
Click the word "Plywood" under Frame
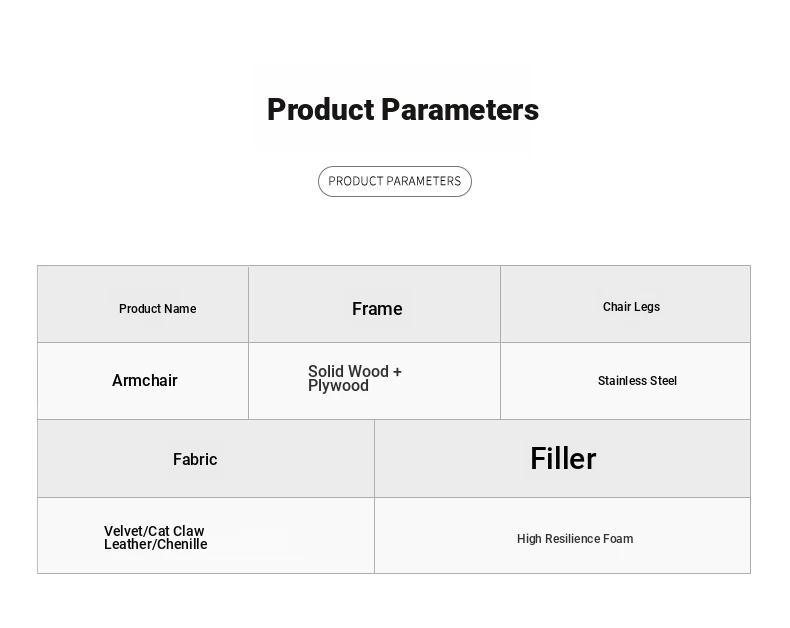(x=338, y=386)
